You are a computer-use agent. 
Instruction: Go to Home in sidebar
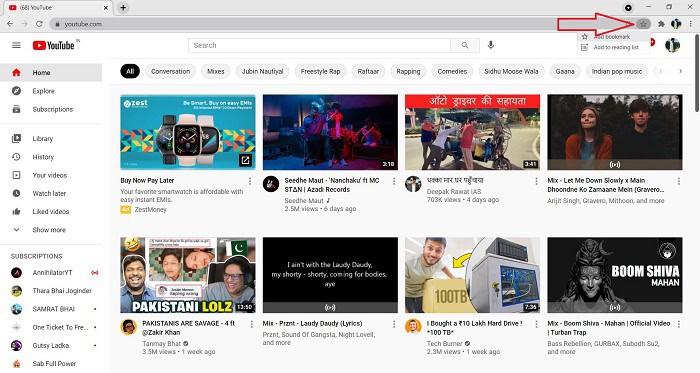[x=51, y=73]
